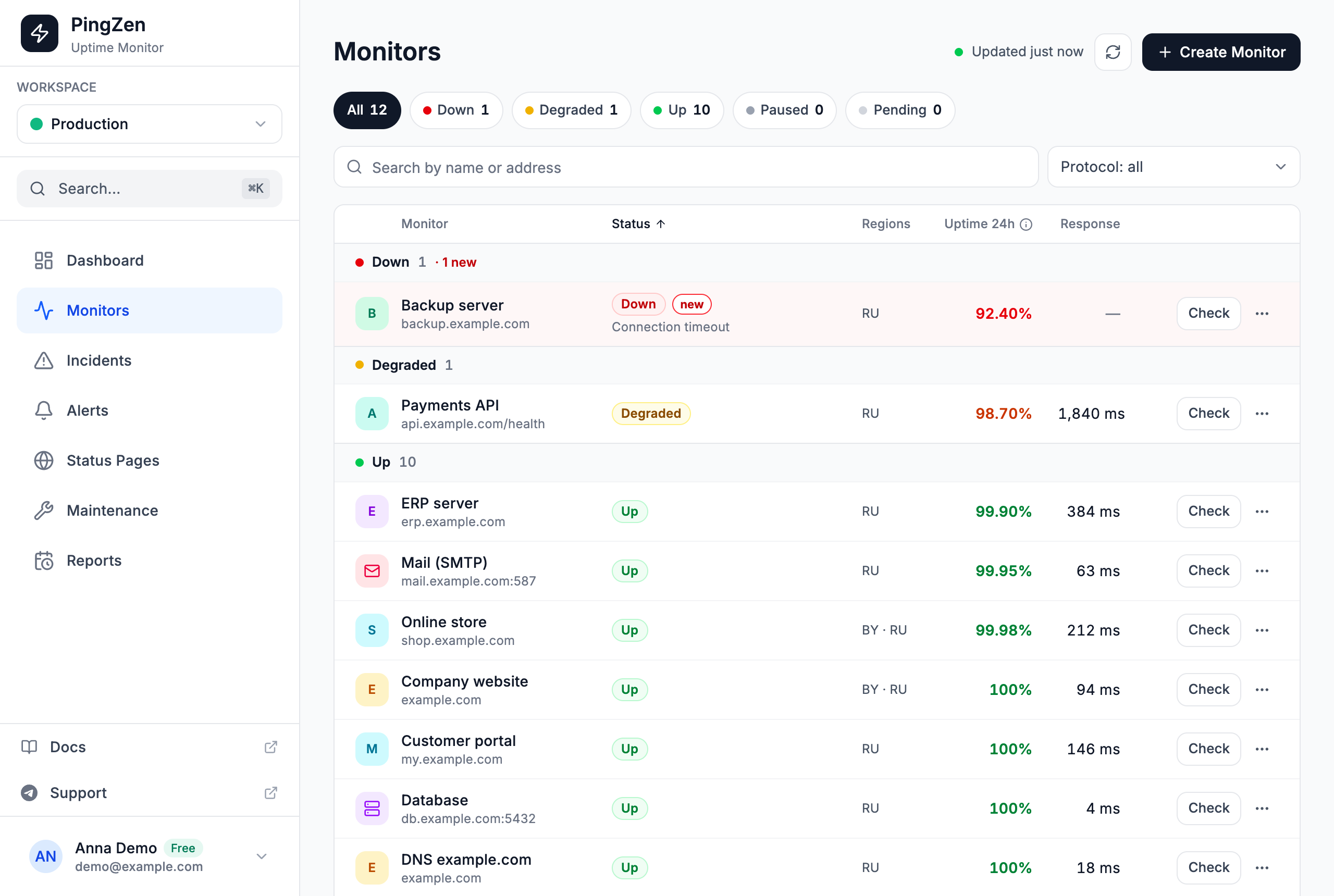Screen dimensions: 1334x896
Task: Filter monitors by Down status
Action: pyautogui.click(x=456, y=110)
